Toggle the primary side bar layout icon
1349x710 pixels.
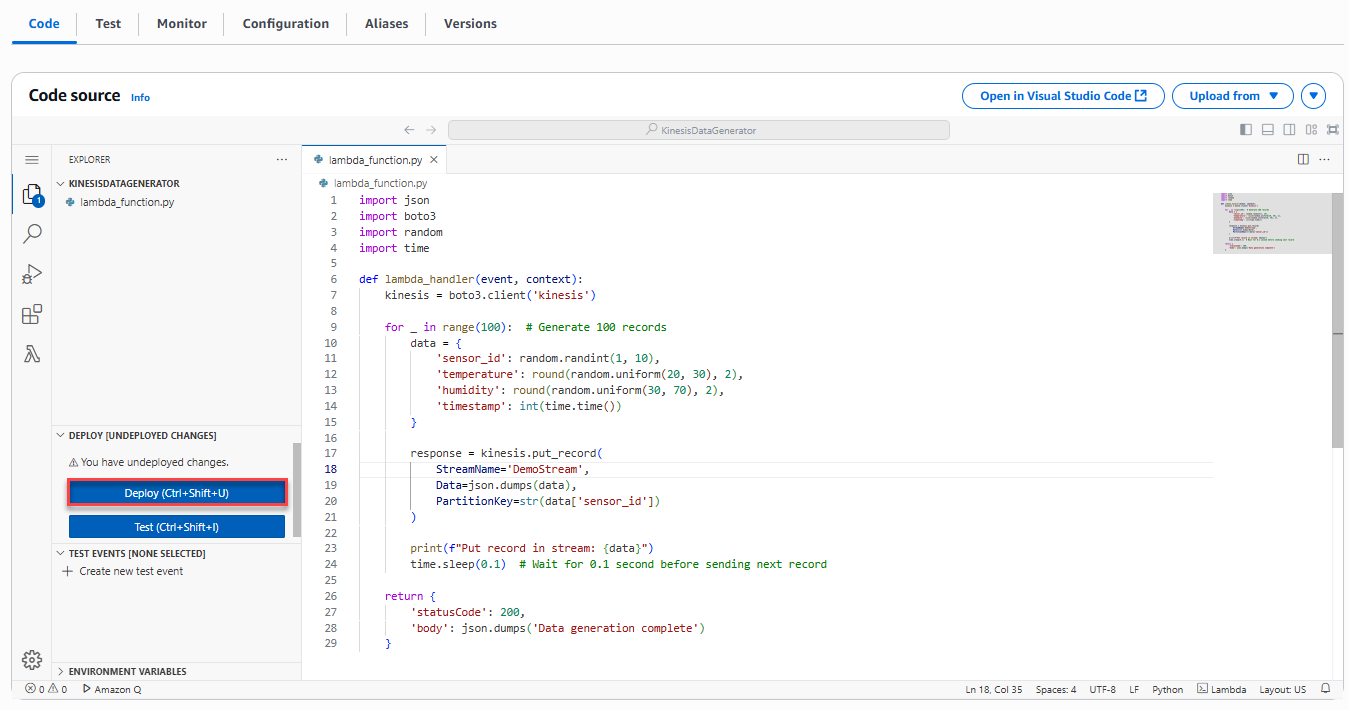pos(1245,130)
